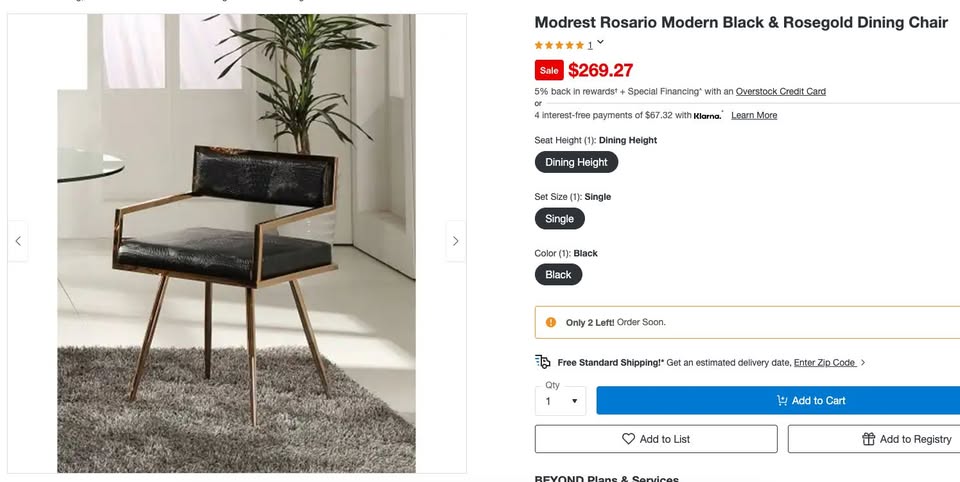Click the gift icon on Add to Registry
960x482 pixels.
(869, 439)
